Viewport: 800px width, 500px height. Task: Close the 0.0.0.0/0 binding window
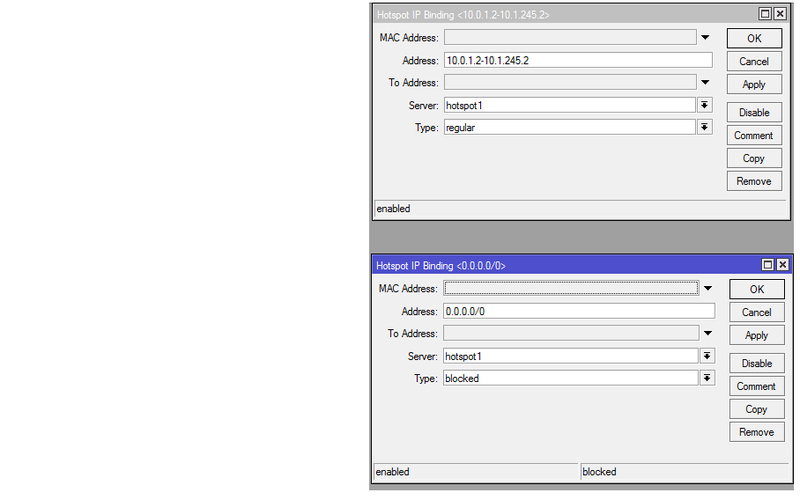[x=783, y=264]
